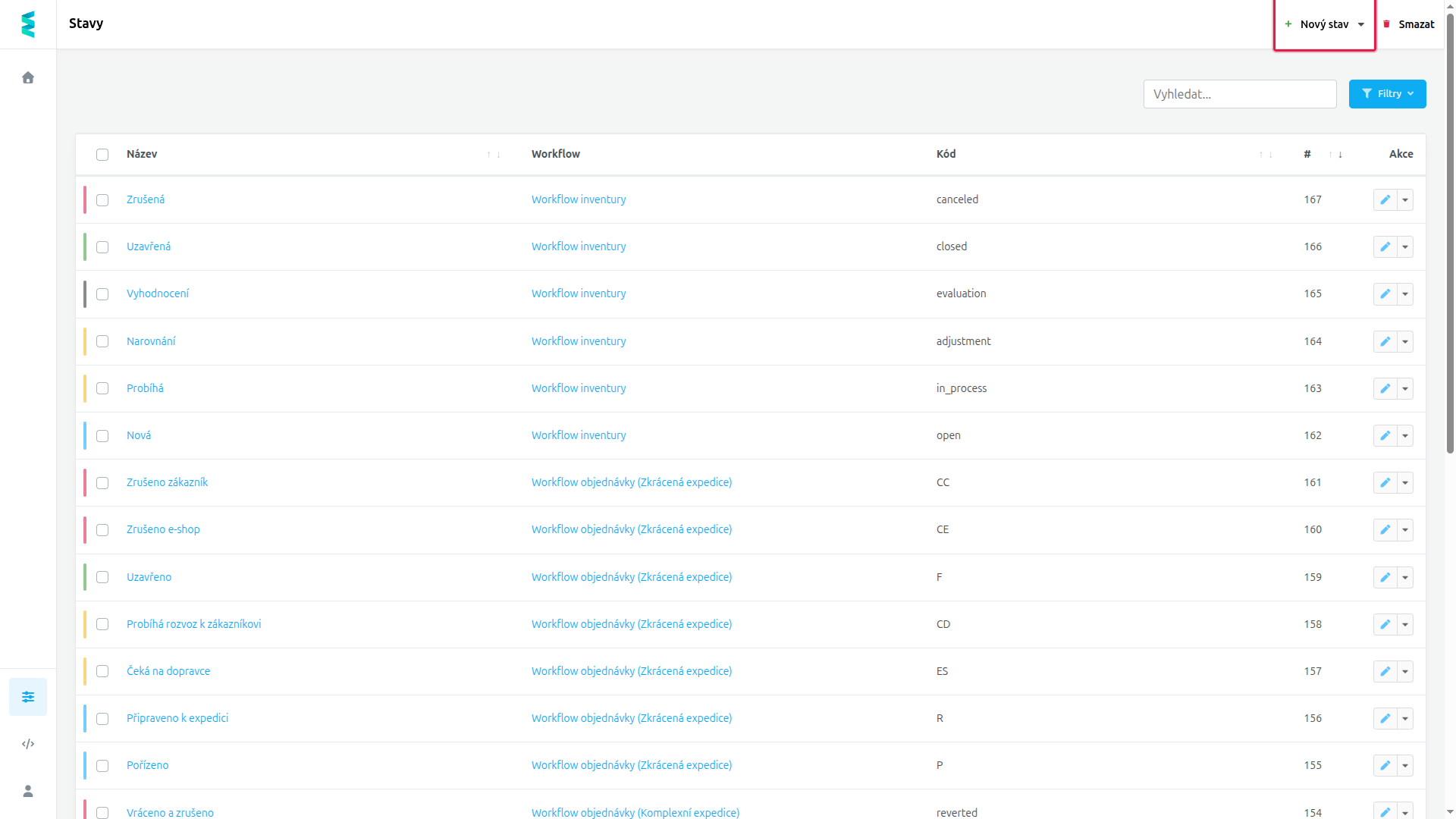Open the app logo home link
The height and width of the screenshot is (819, 1456).
click(28, 24)
